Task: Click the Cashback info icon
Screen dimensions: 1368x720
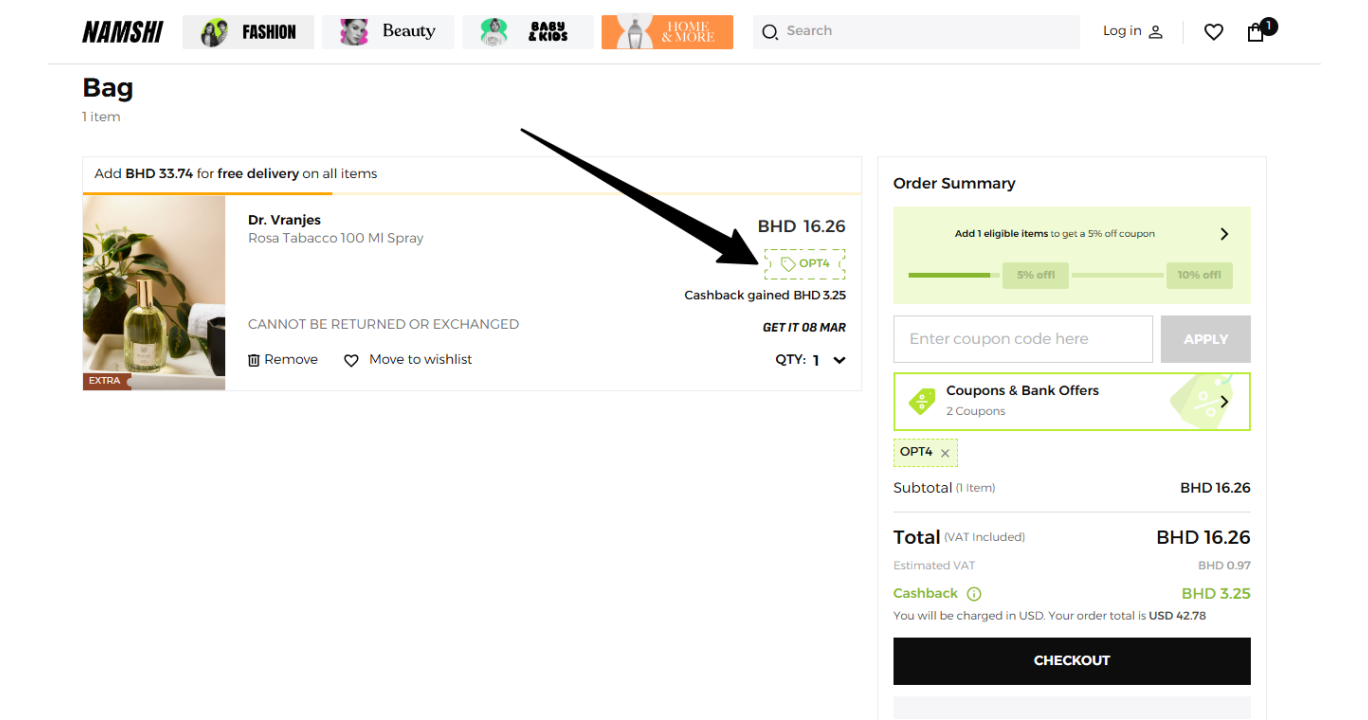Action: 974,594
